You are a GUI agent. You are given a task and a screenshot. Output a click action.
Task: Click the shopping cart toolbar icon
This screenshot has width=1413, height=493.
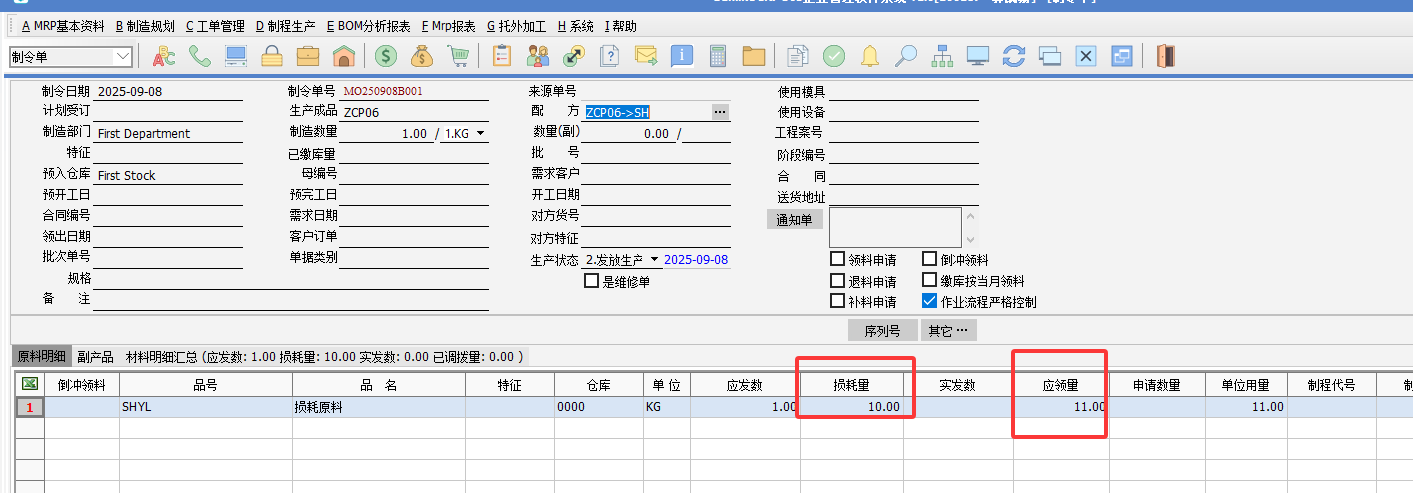(458, 56)
